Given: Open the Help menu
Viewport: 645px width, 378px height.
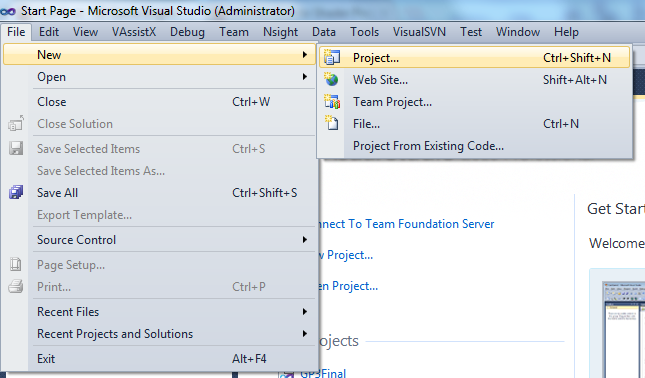Looking at the screenshot, I should pos(566,32).
